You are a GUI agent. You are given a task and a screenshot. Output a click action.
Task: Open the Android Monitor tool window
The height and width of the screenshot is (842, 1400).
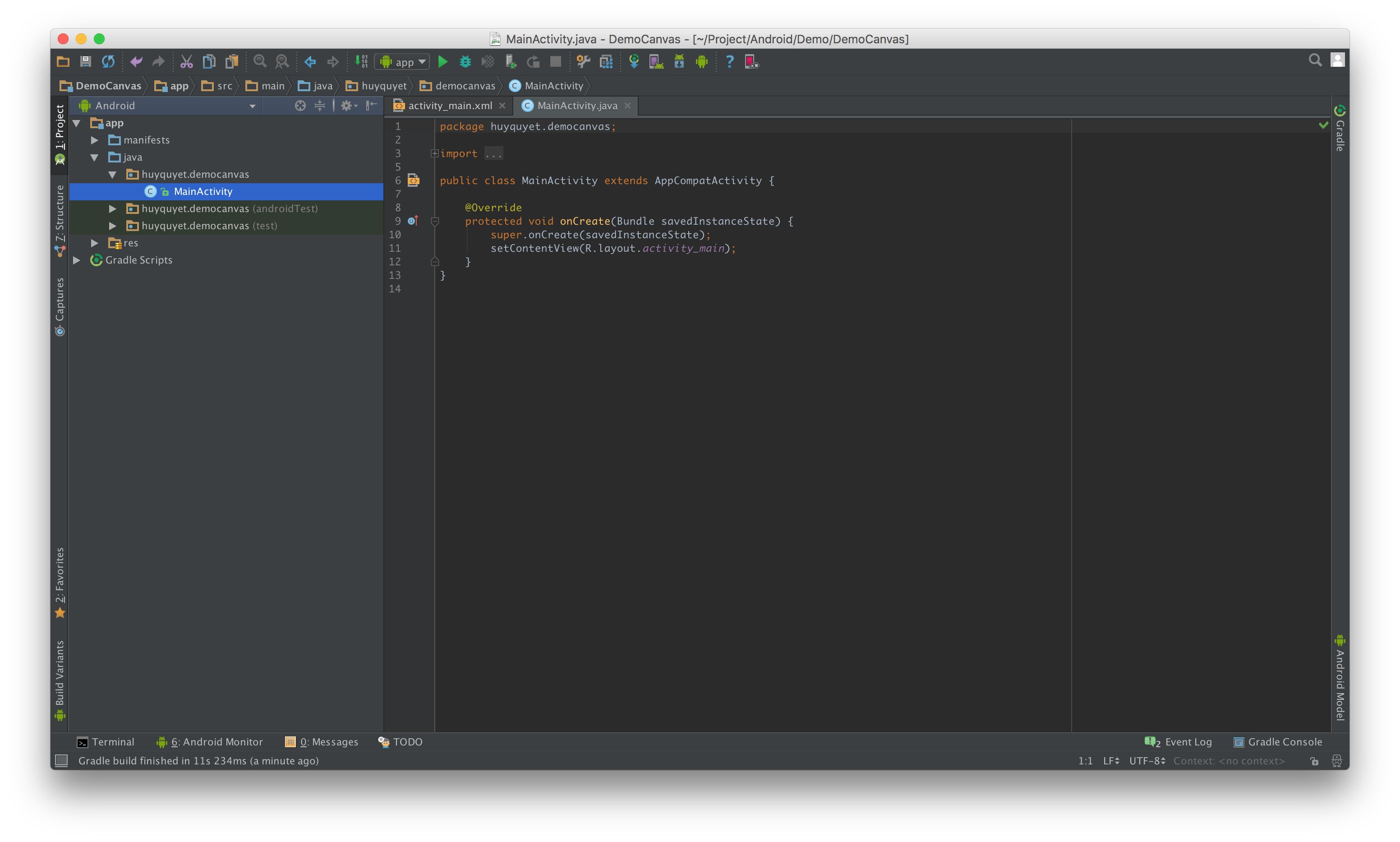210,742
